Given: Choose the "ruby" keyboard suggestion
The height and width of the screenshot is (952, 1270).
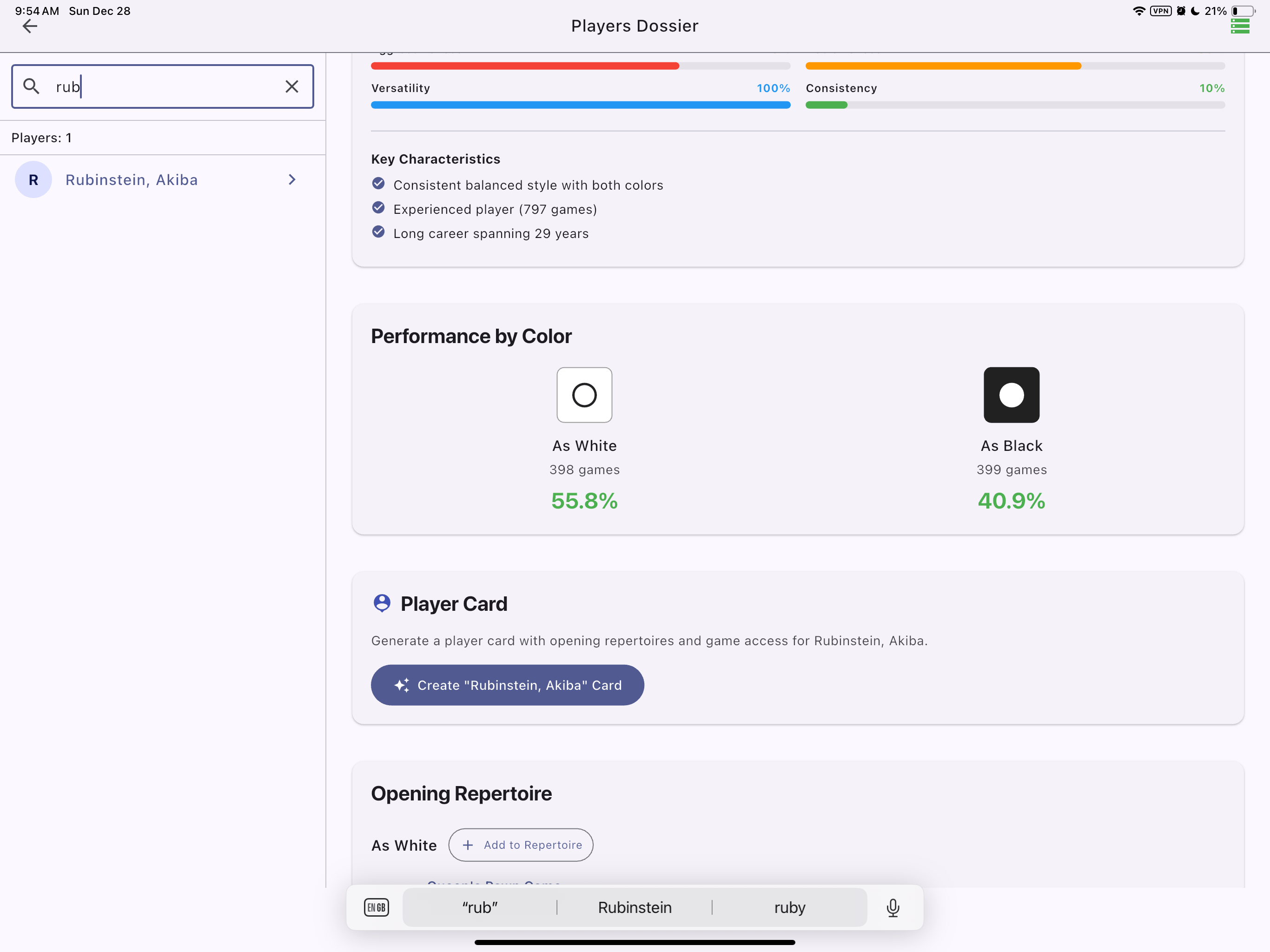Looking at the screenshot, I should pos(789,907).
